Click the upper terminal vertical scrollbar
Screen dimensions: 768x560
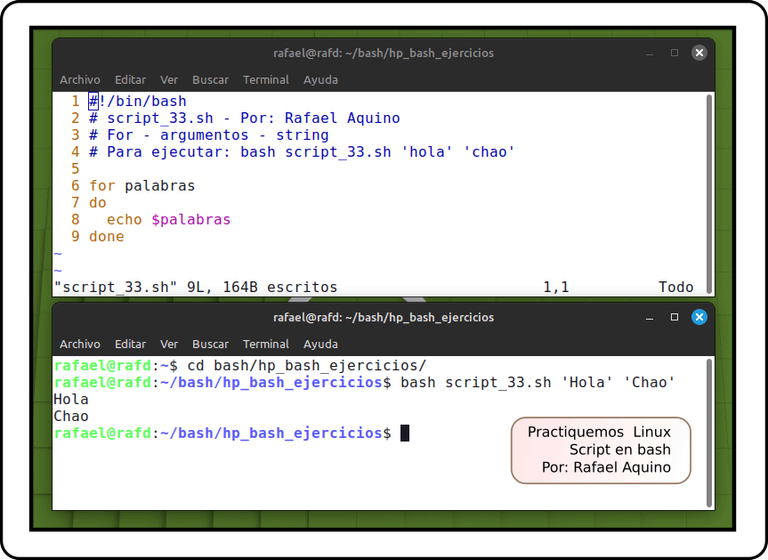709,194
